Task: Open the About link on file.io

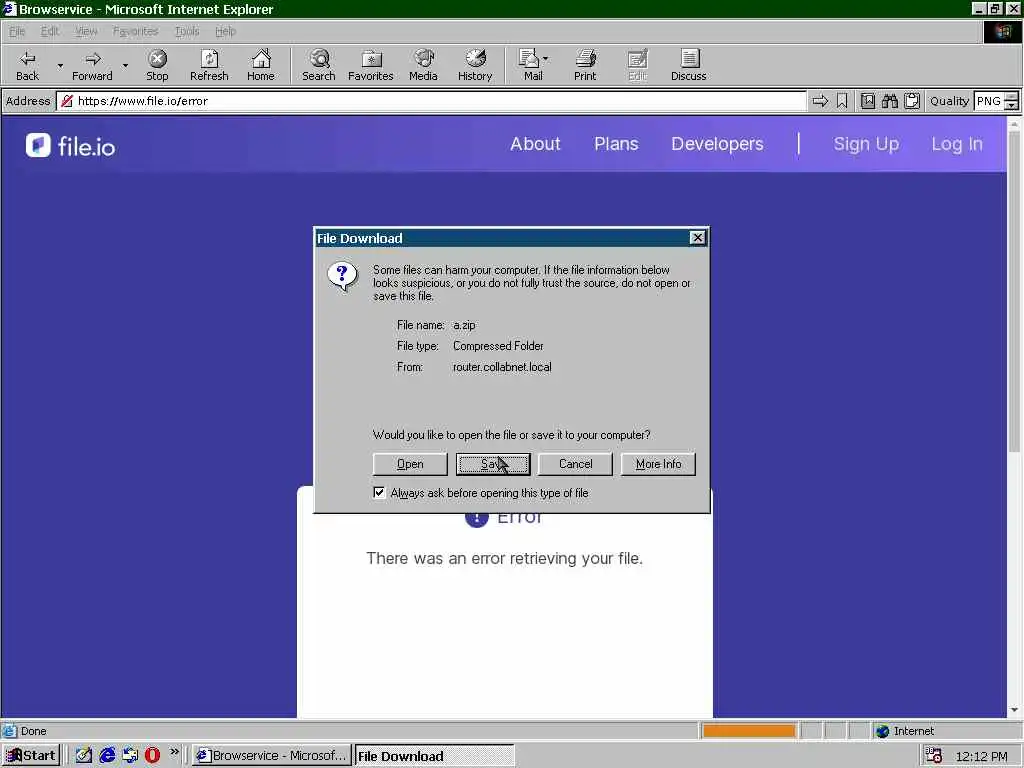Action: tap(536, 144)
